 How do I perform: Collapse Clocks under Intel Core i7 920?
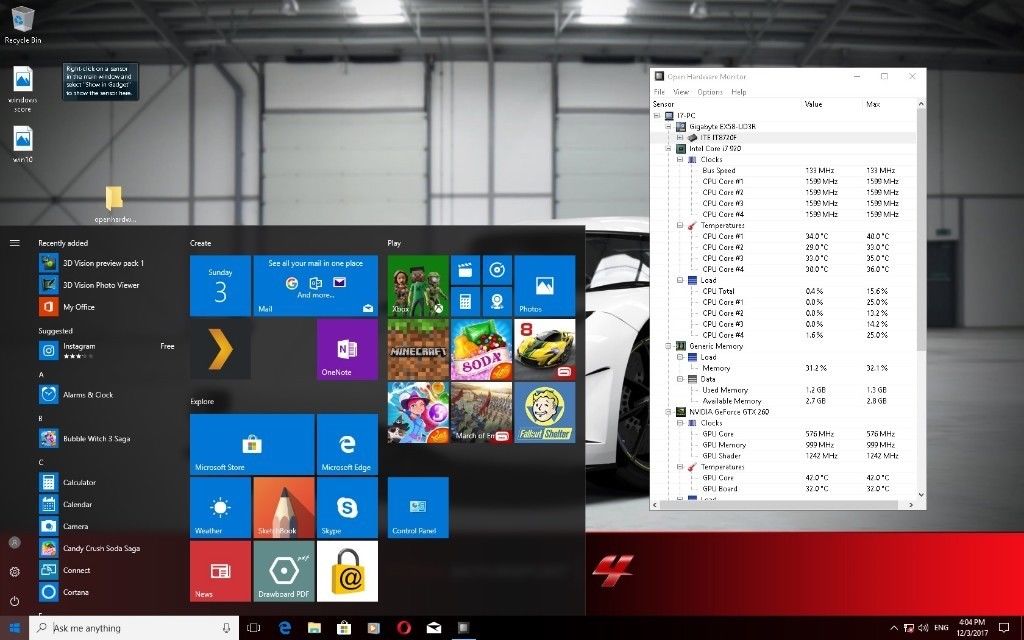(x=679, y=159)
